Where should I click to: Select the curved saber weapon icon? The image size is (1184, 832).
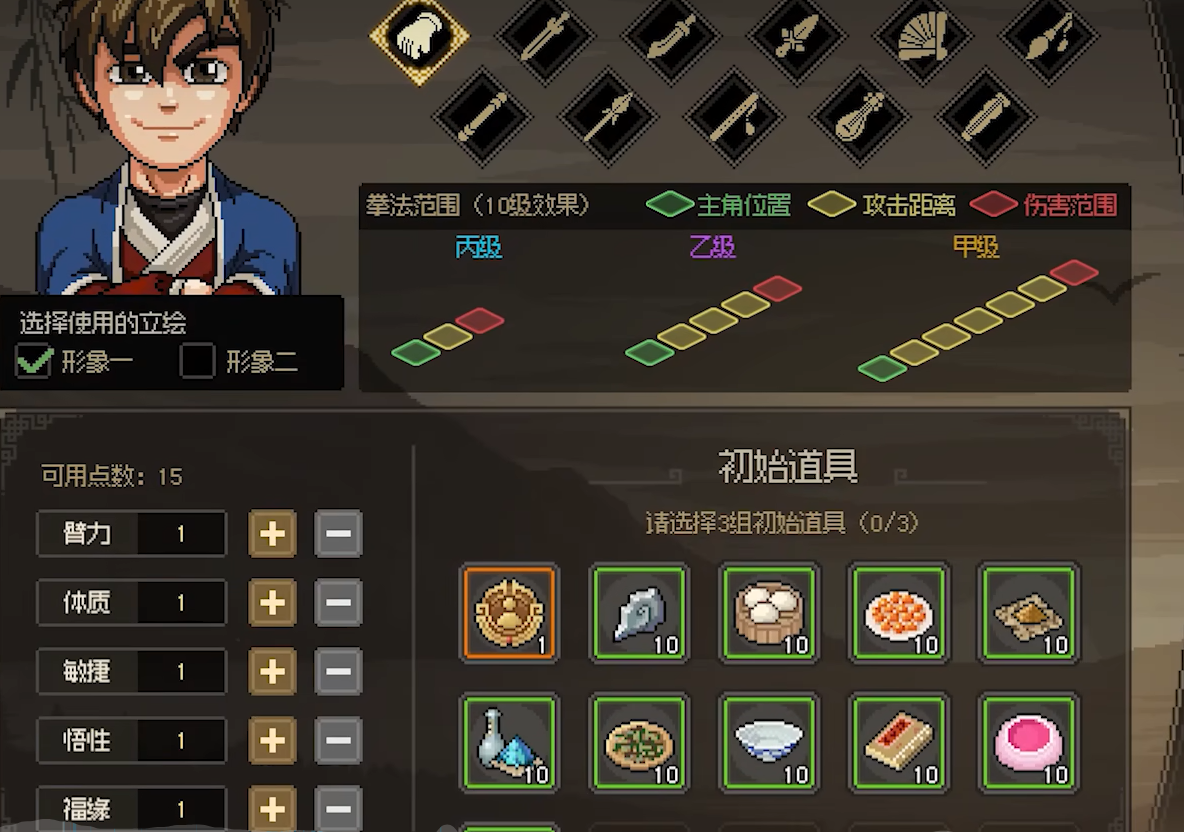pos(671,36)
